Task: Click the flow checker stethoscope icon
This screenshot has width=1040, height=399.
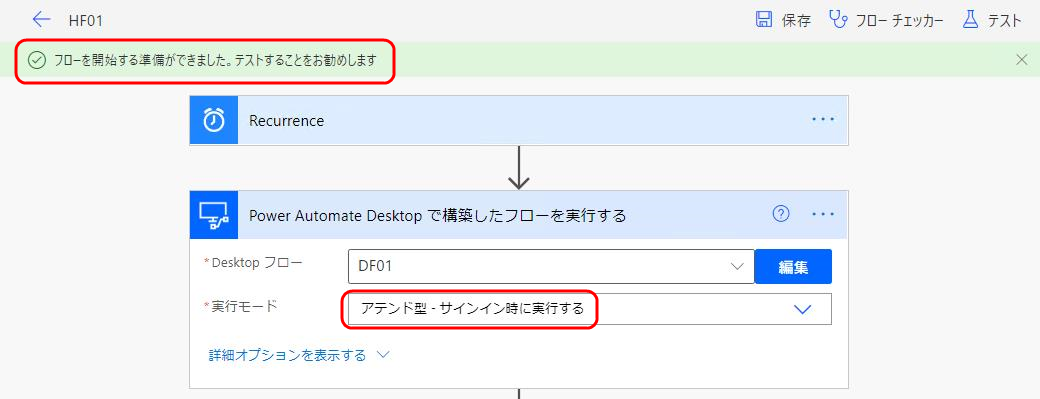Action: click(838, 20)
